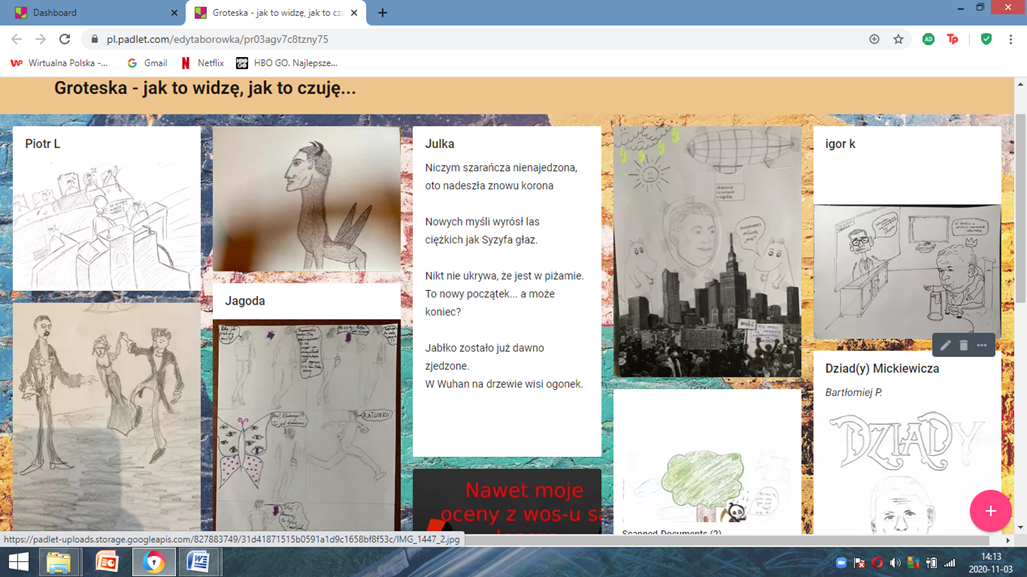Edit the post with the pencil icon
Screen dimensions: 1027x577
click(x=945, y=346)
